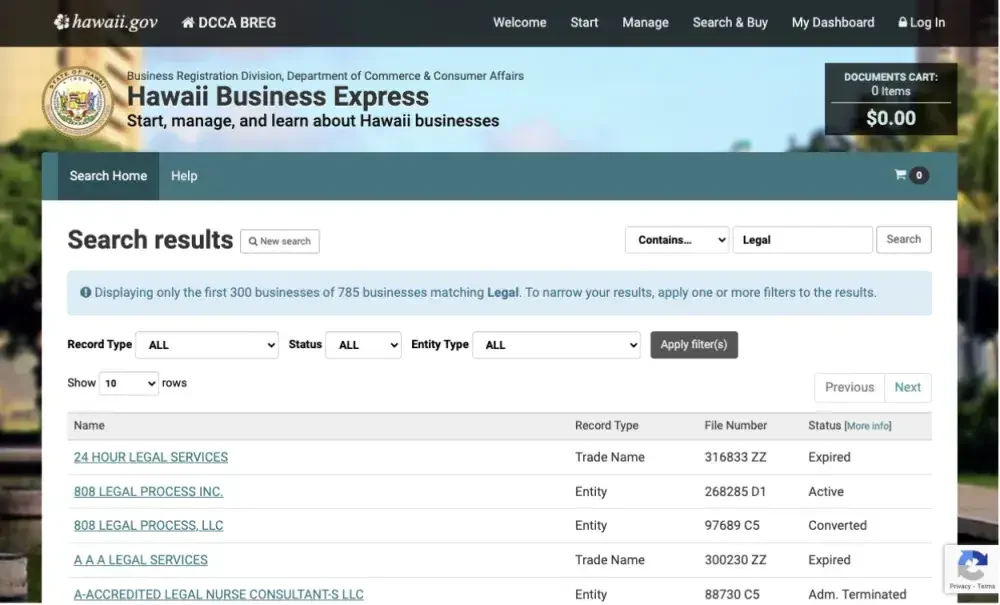Open 24 HOUR LEGAL SERVICES record
This screenshot has width=1000, height=605.
(151, 457)
